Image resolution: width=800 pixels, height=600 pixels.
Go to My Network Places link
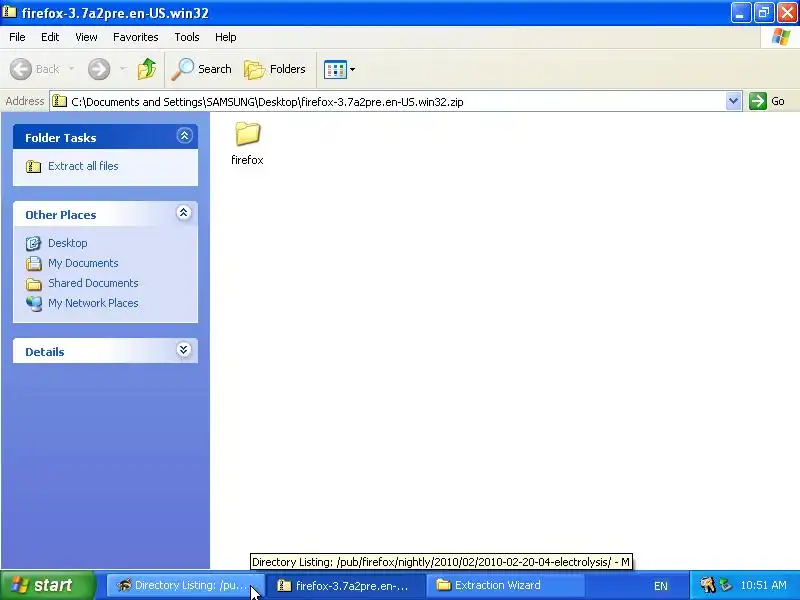[93, 303]
